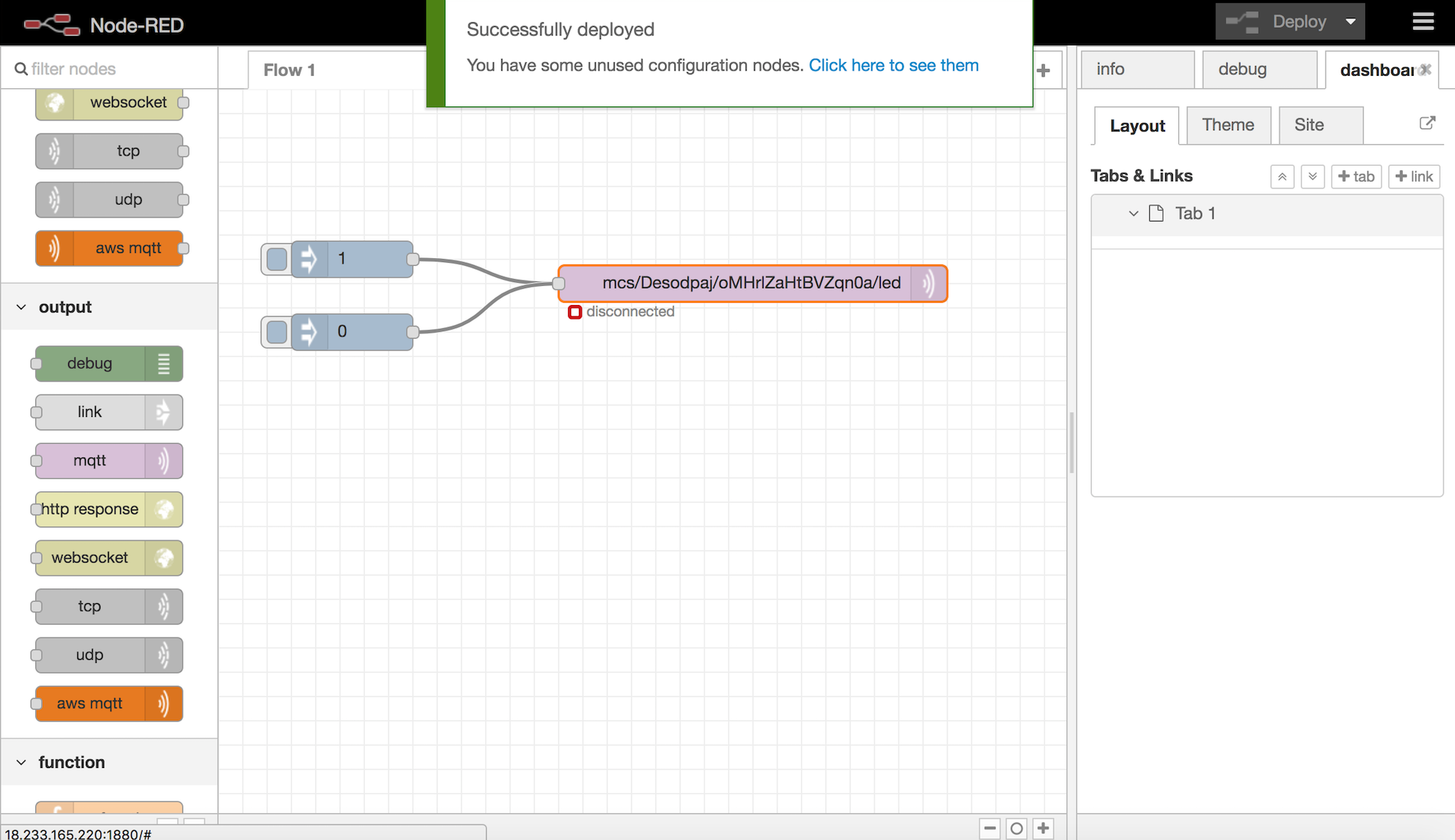Switch to the Site tab
Viewport: 1455px width, 840px height.
click(1320, 125)
